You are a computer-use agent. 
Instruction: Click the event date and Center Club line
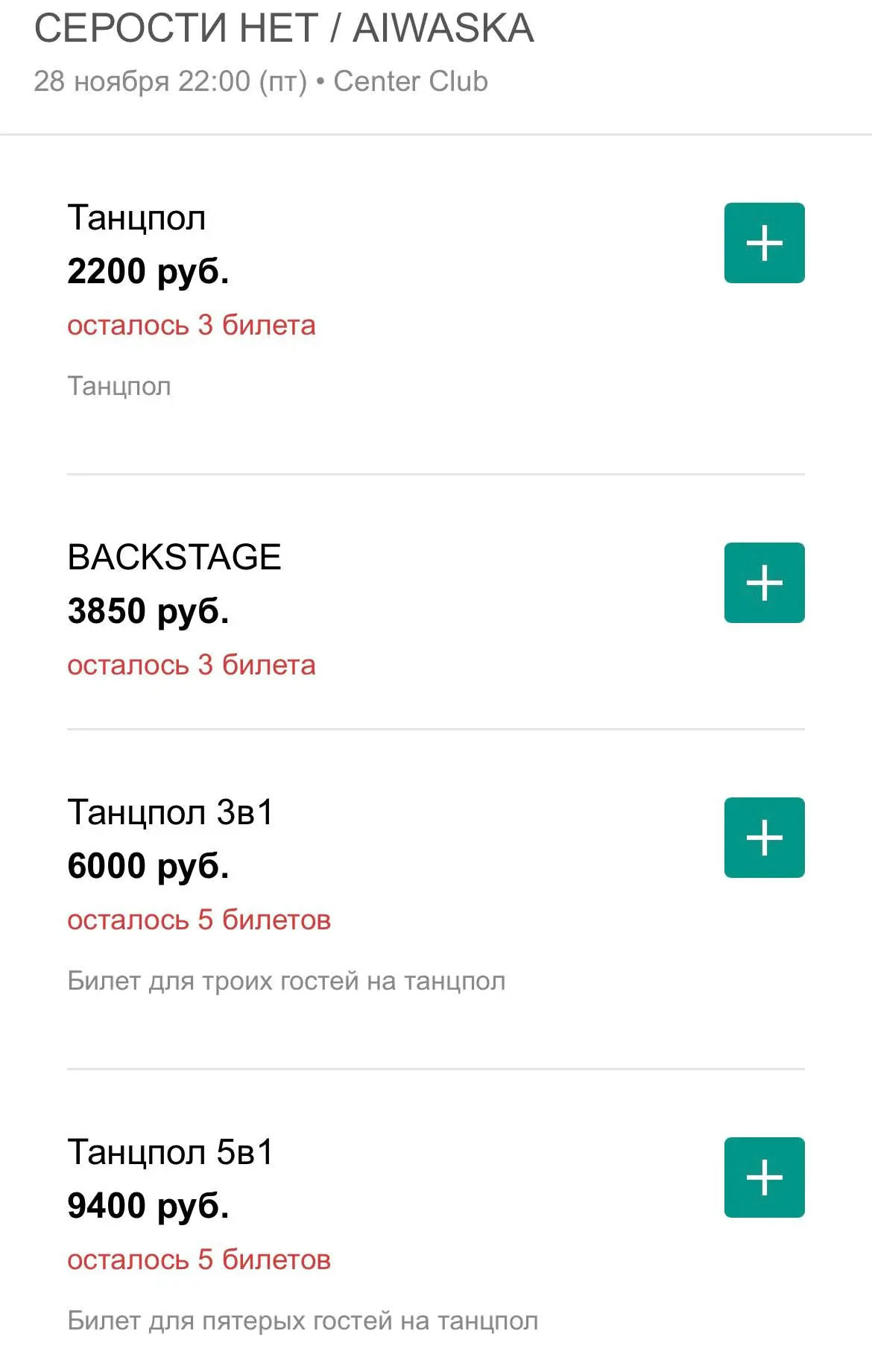(x=261, y=81)
